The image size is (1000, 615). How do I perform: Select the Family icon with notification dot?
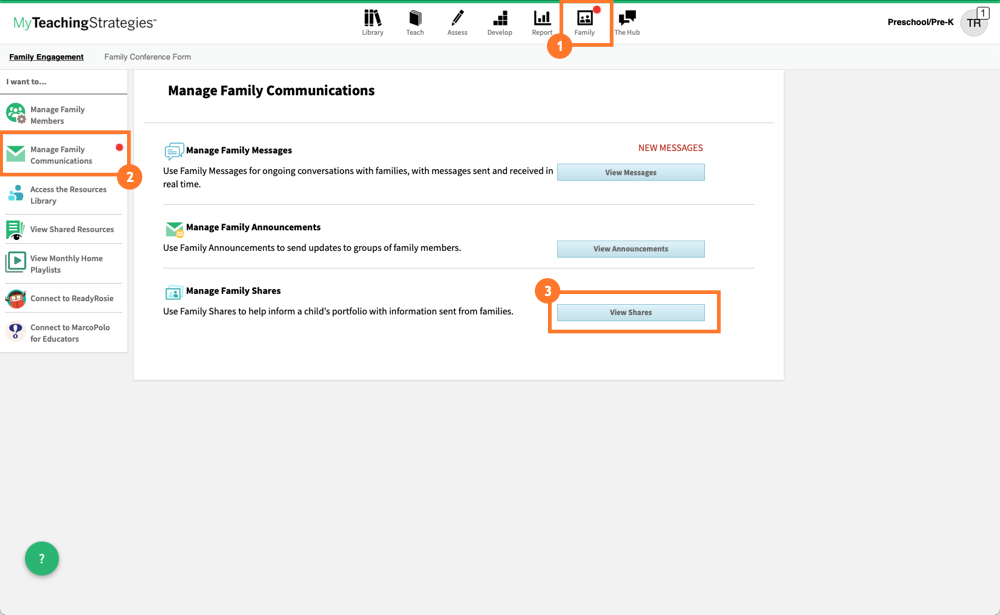(585, 20)
